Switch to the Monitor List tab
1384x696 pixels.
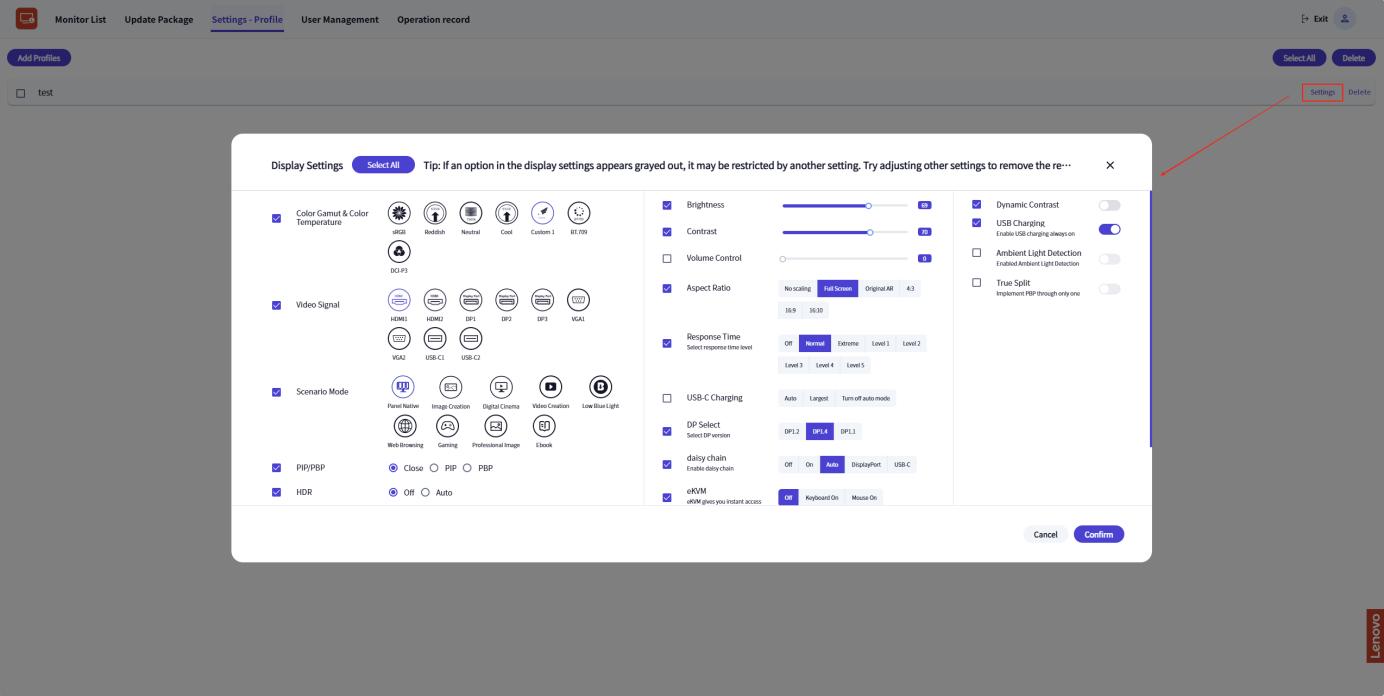(79, 20)
